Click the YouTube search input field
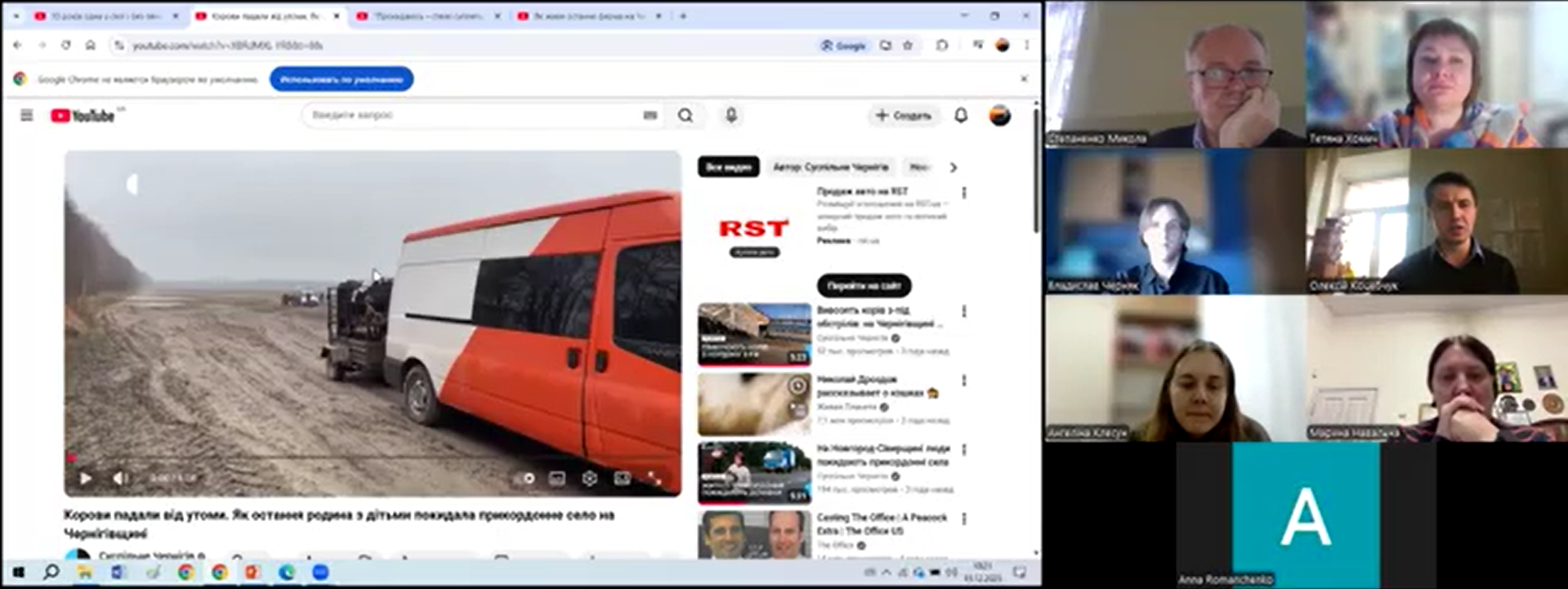The image size is (1568, 589). click(474, 116)
